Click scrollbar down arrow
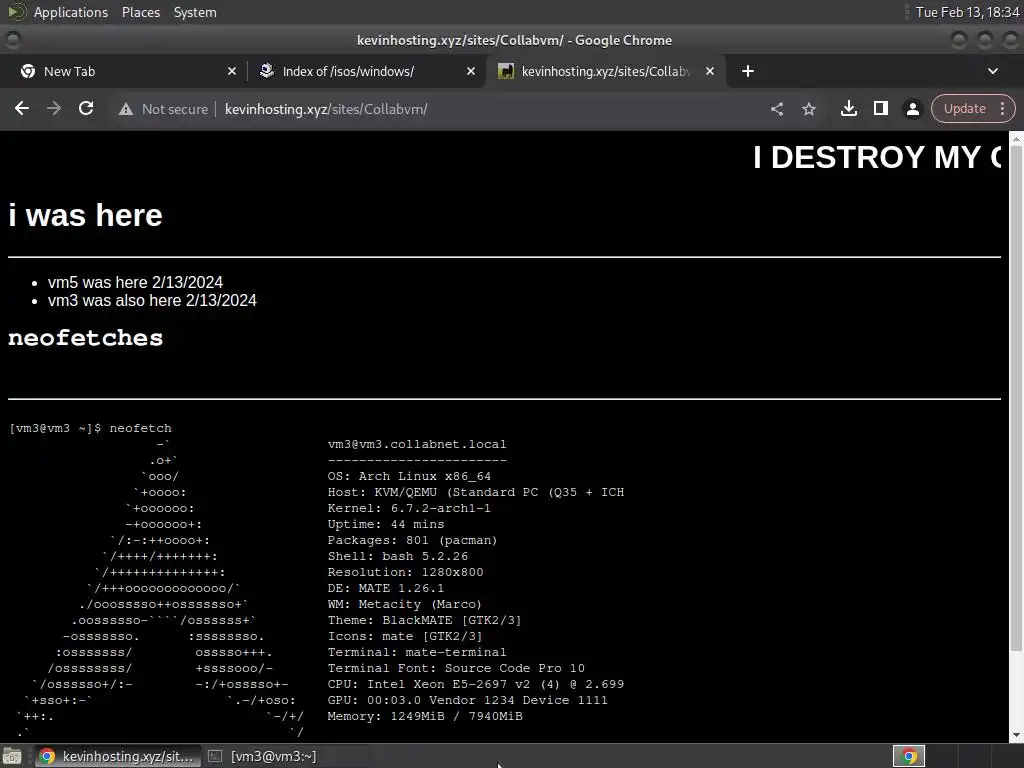This screenshot has height=768, width=1024. pos(1016,735)
